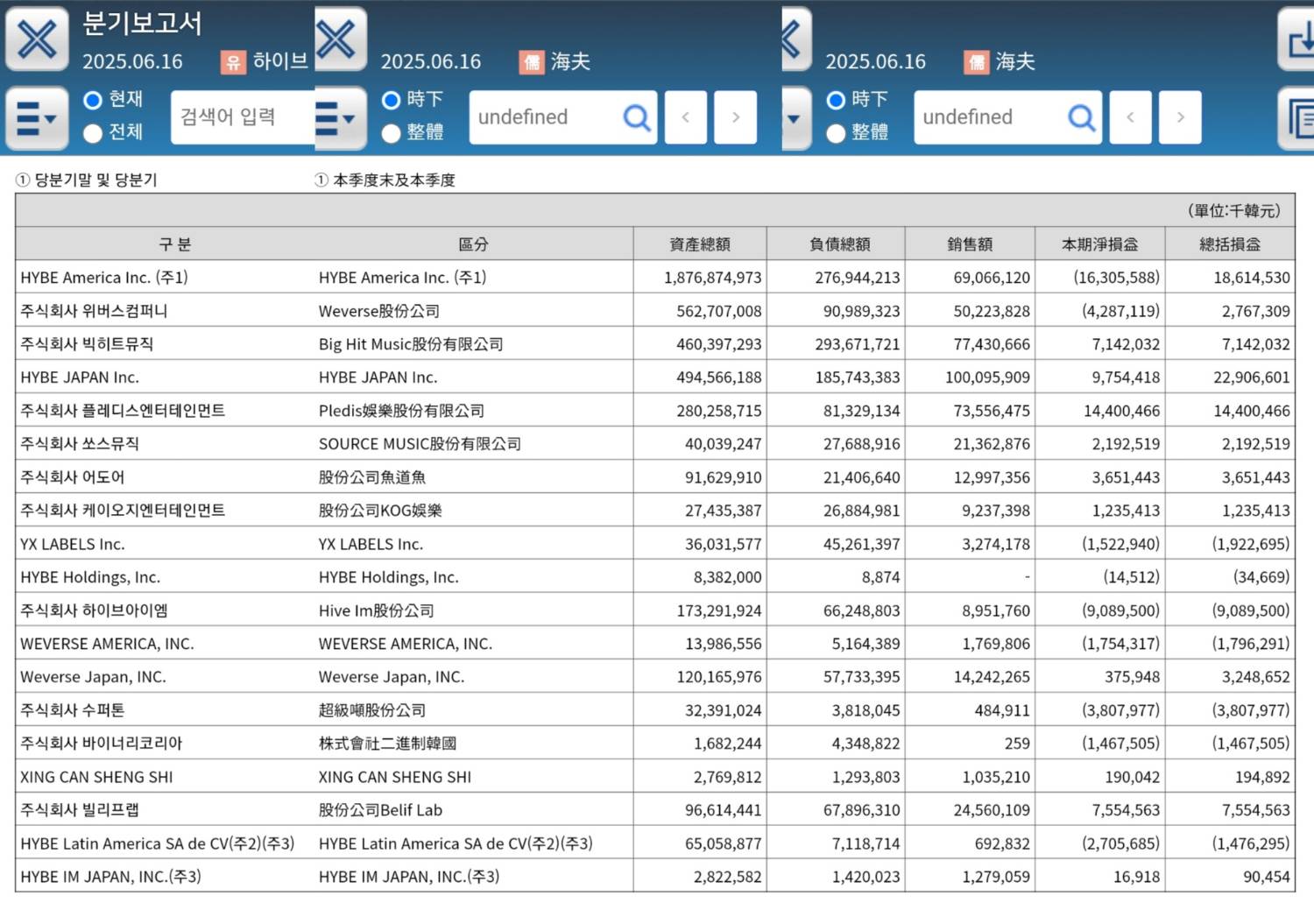The image size is (1314, 924).
Task: Open the cut-off dropdown arrow in the rightmost header
Action: coord(796,118)
